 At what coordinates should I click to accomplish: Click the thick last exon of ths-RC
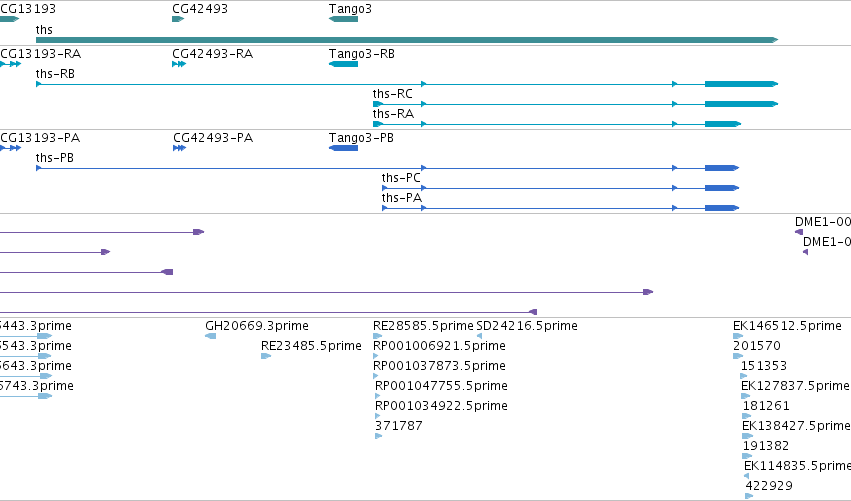tap(741, 104)
